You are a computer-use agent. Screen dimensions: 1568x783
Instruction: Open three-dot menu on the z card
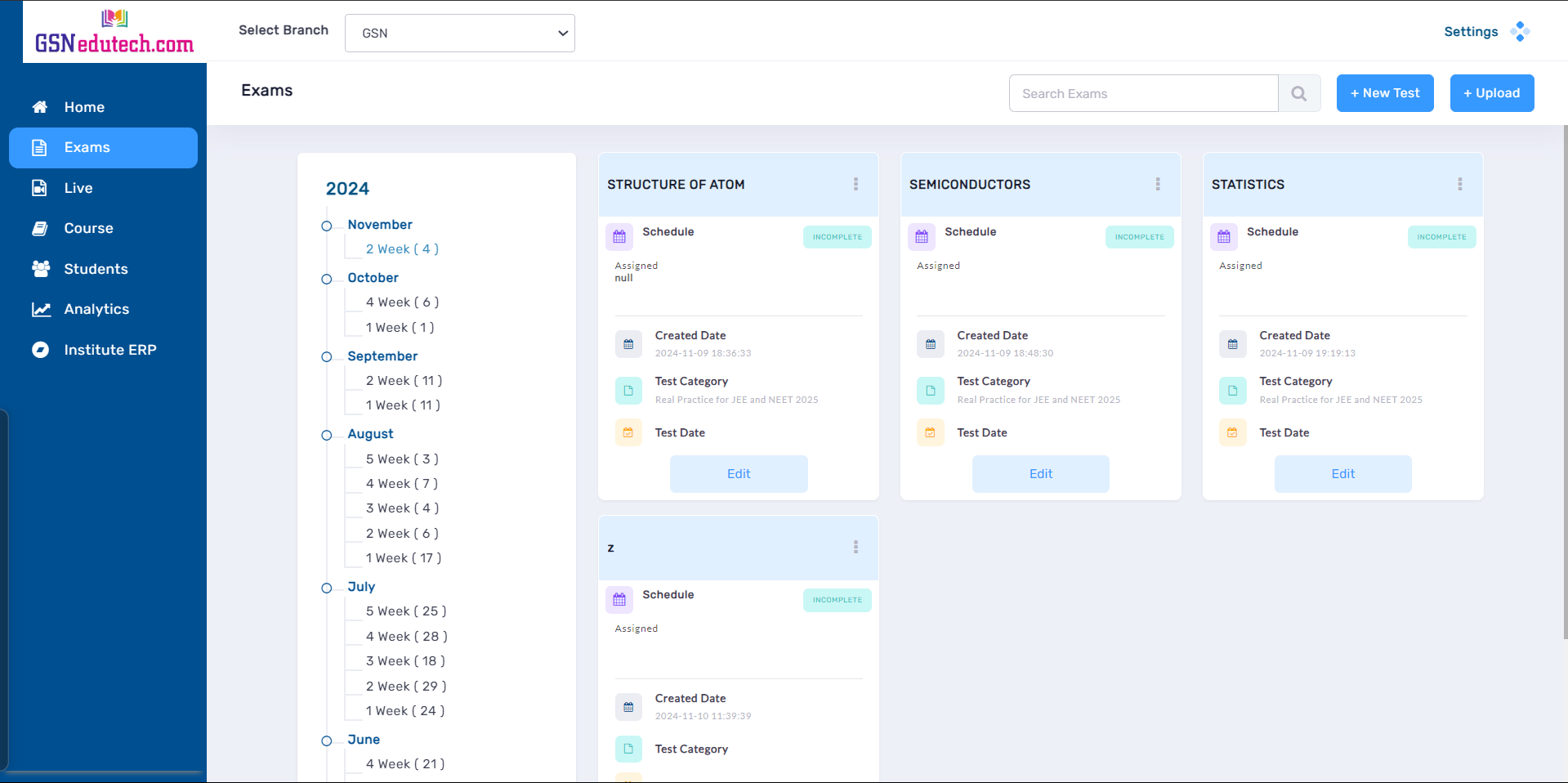[x=855, y=548]
